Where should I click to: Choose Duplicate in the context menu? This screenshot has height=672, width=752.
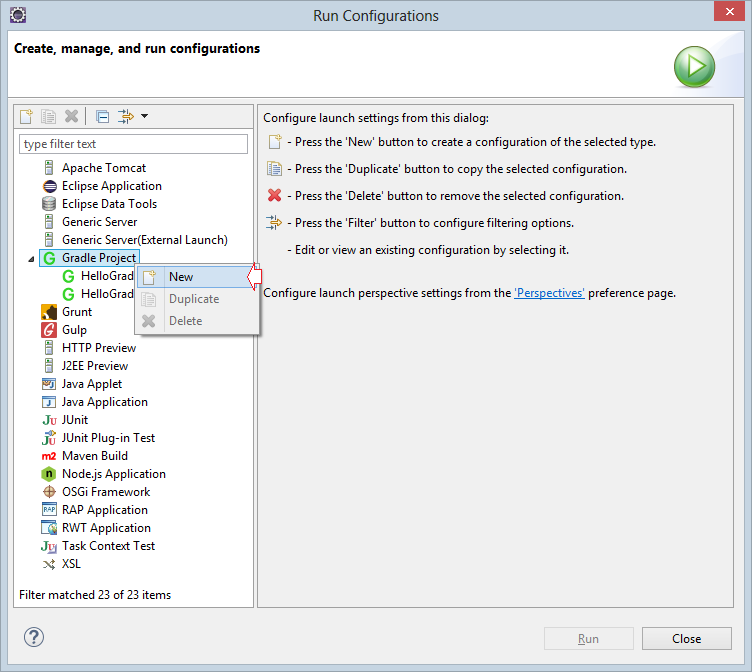[x=196, y=299]
